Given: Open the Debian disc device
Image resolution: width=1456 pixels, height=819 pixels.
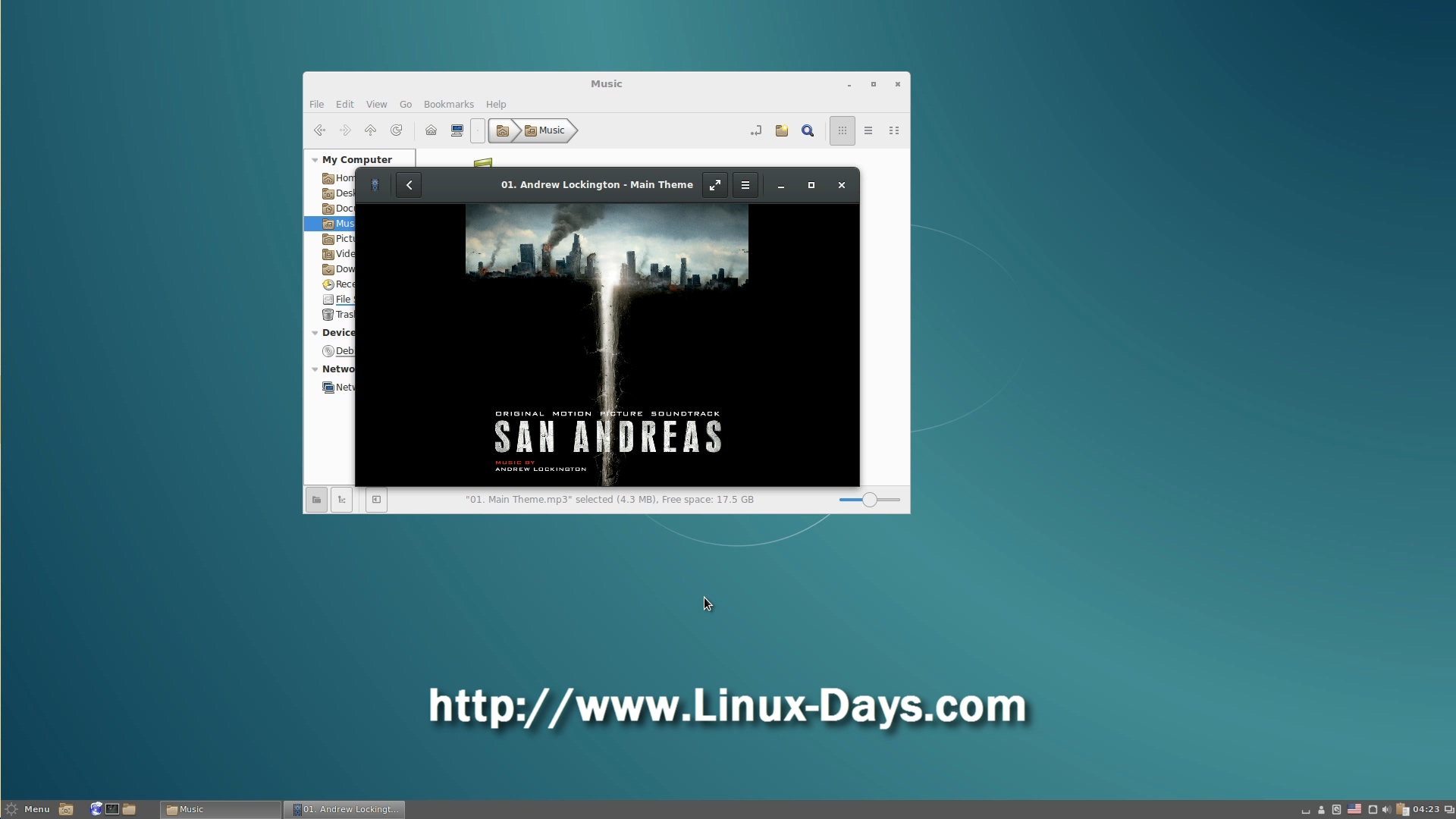Looking at the screenshot, I should (x=338, y=351).
